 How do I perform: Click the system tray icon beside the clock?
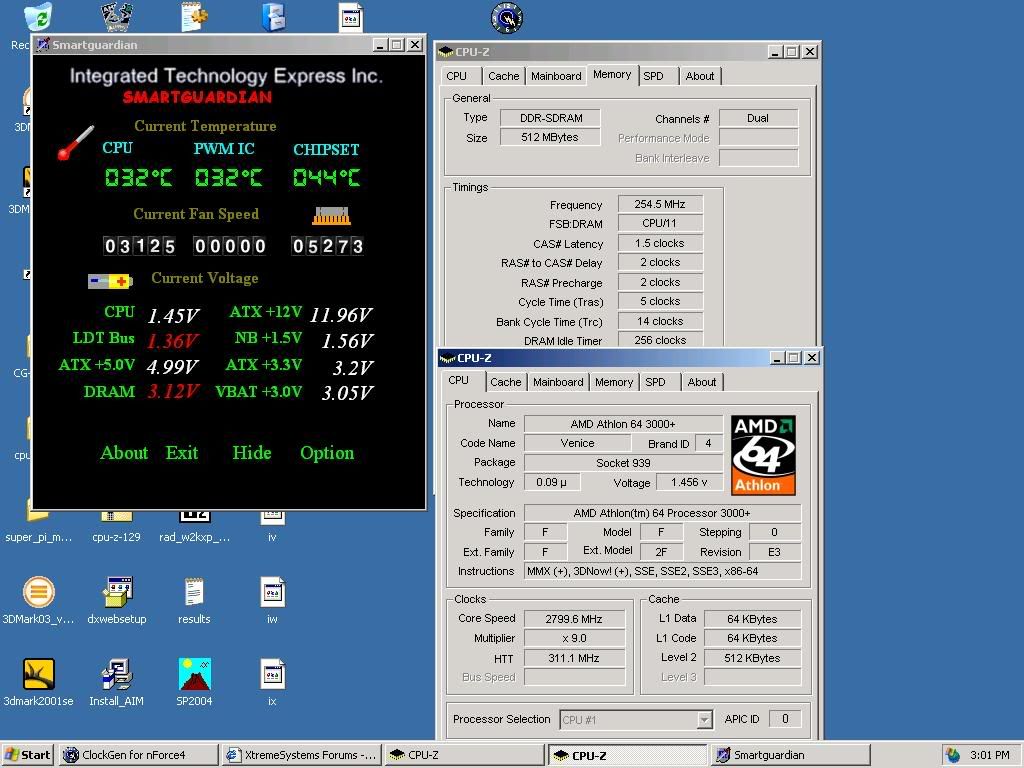[953, 755]
